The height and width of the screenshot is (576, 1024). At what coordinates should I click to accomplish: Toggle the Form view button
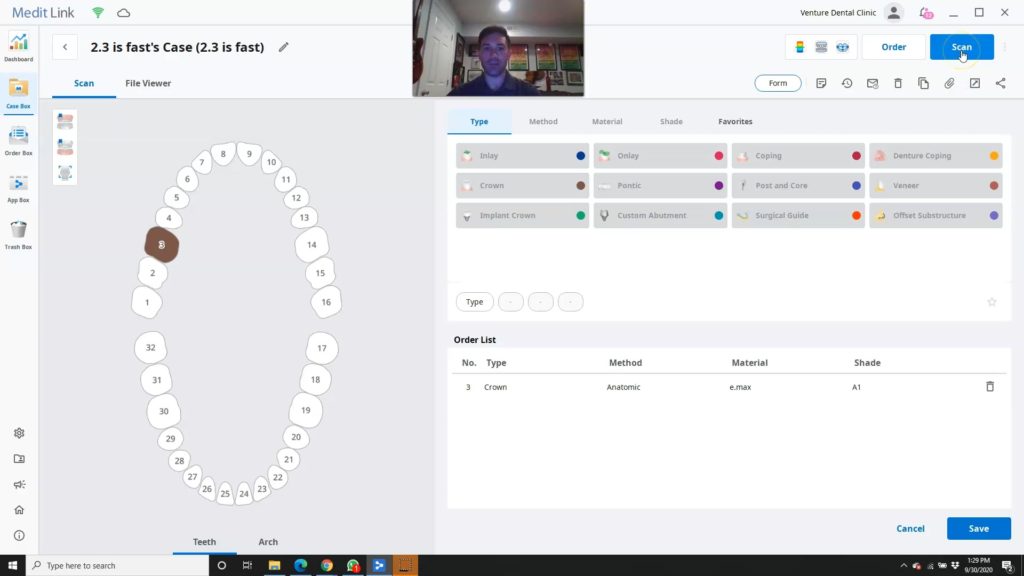pyautogui.click(x=778, y=83)
